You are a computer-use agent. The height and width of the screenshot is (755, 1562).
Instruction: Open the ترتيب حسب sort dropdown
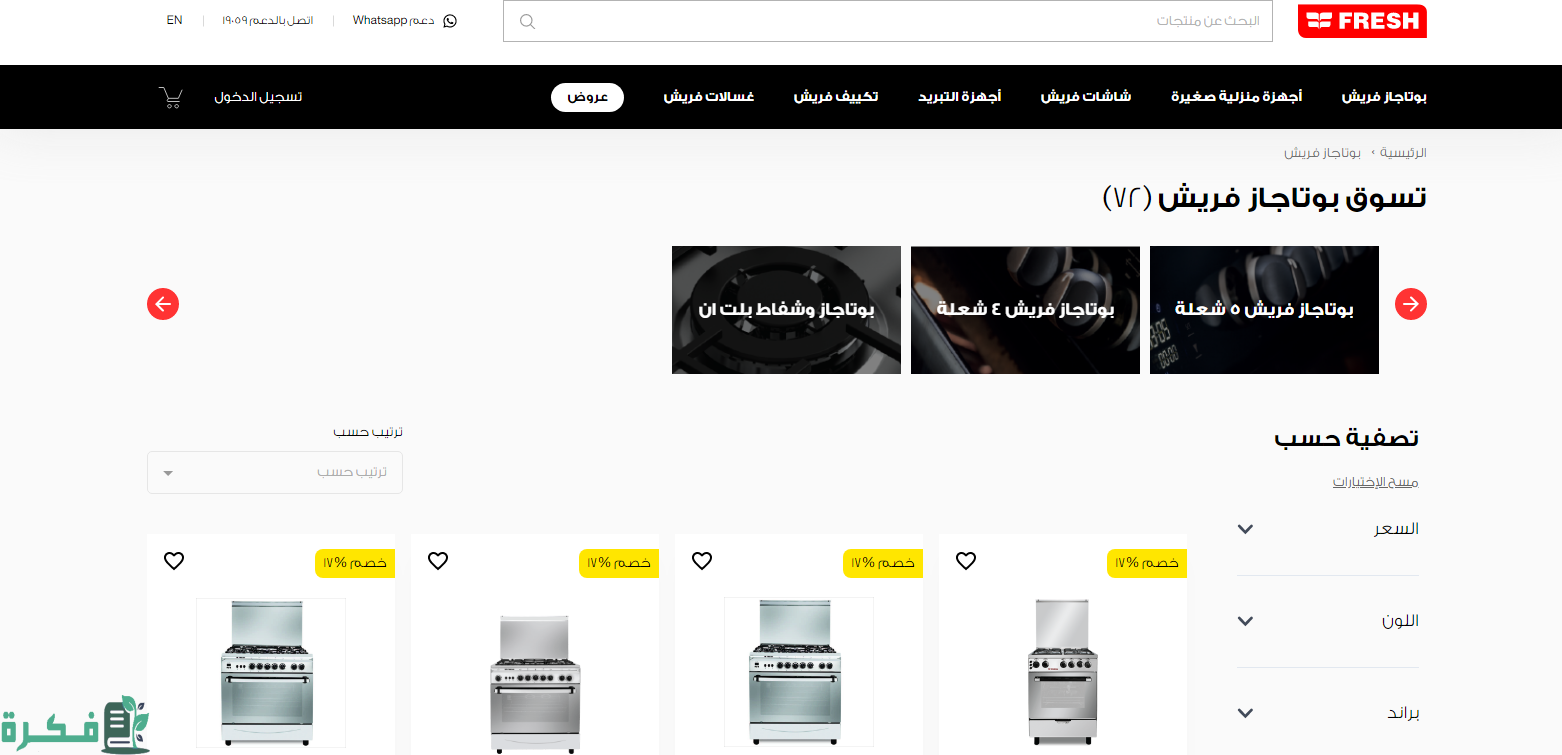click(x=275, y=472)
